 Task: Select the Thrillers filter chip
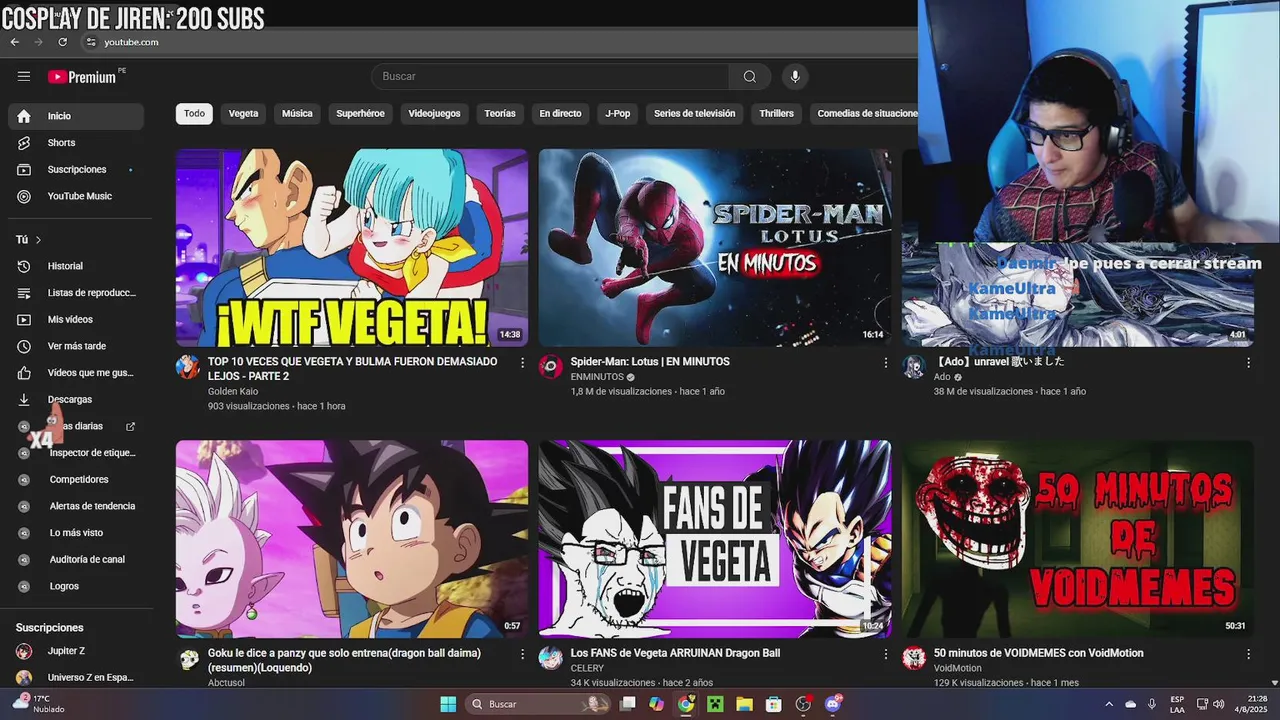tap(776, 114)
